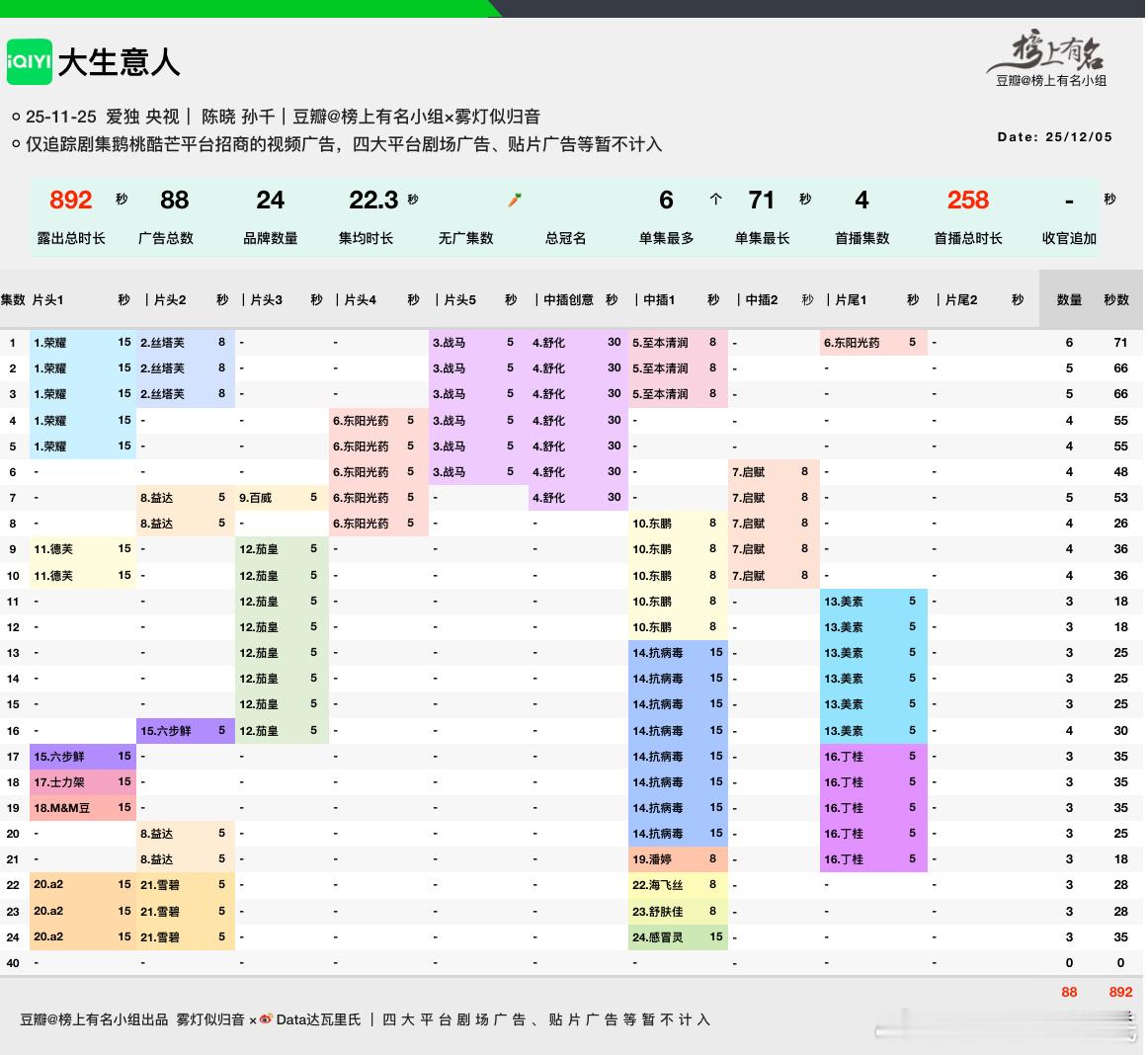Image resolution: width=1148 pixels, height=1055 pixels.
Task: Click 13.美素 in episode 11 row
Action: (x=844, y=601)
